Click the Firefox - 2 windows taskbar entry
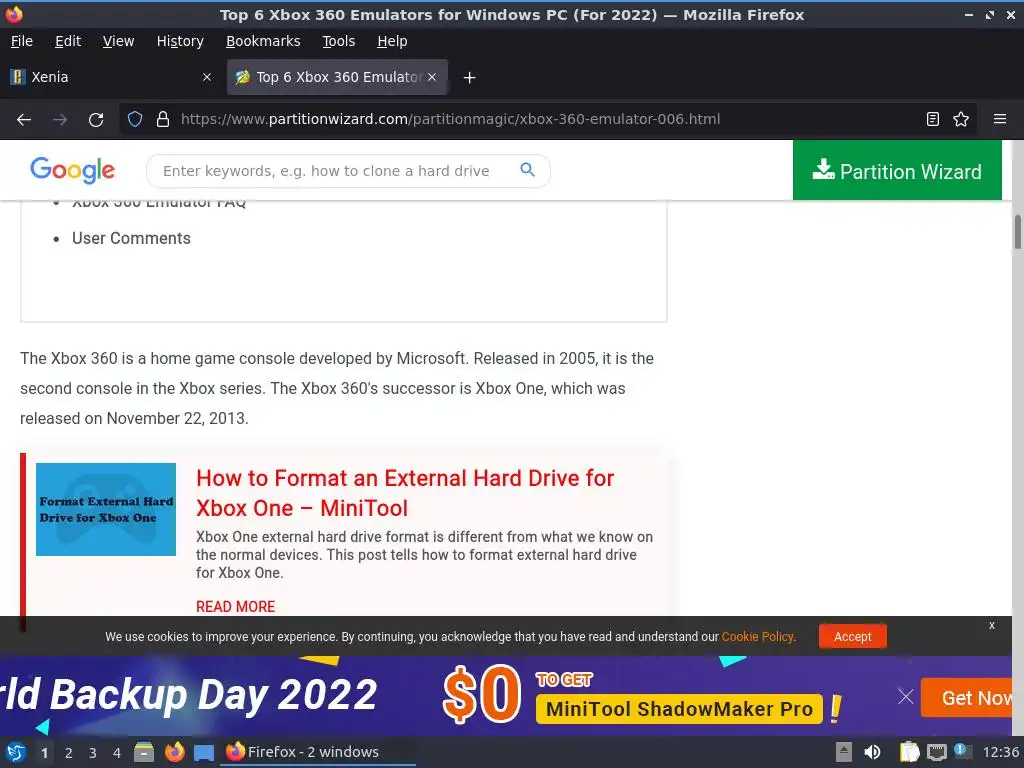 [x=318, y=752]
